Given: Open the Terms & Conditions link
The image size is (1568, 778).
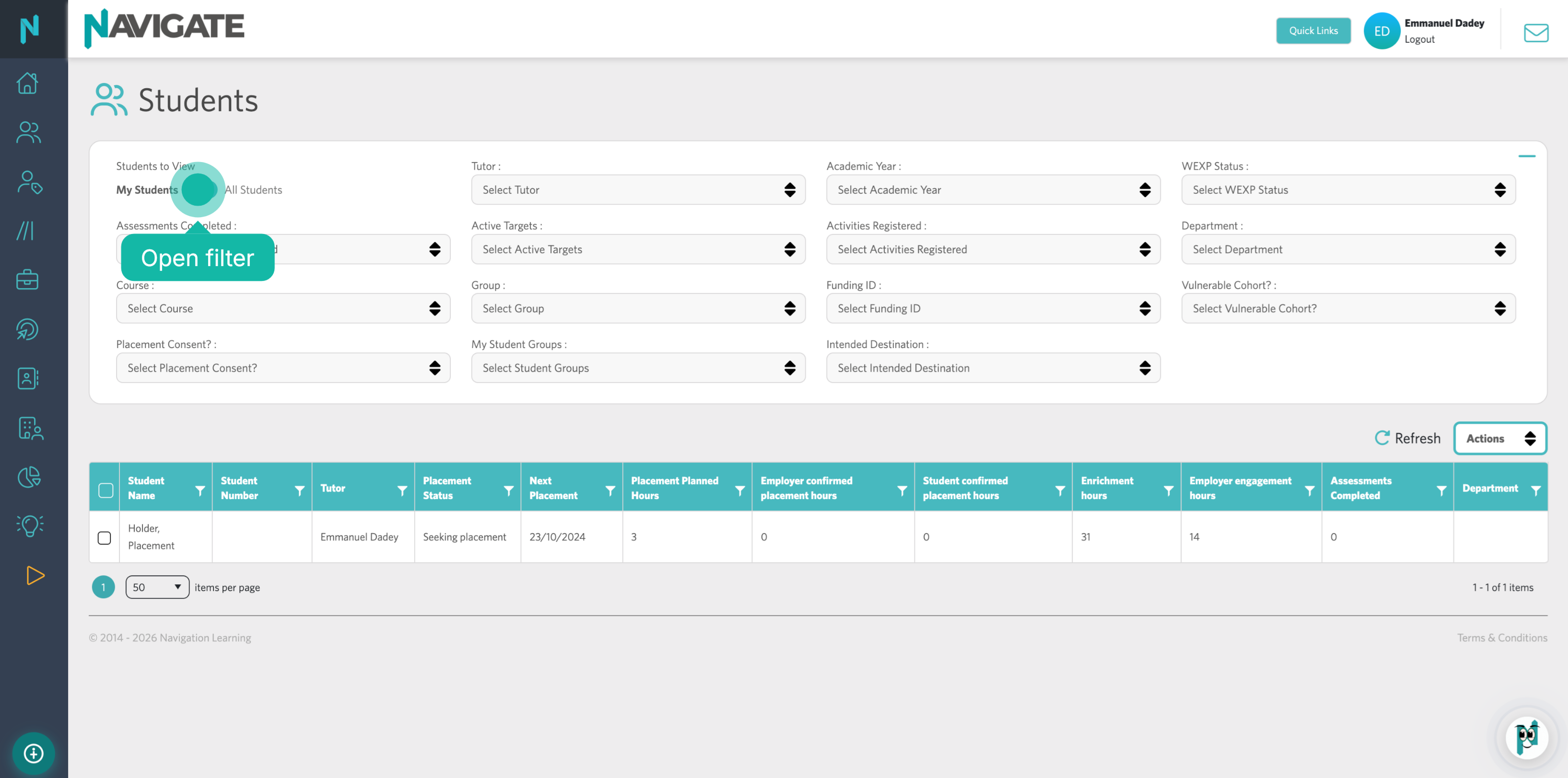Looking at the screenshot, I should (x=1502, y=638).
